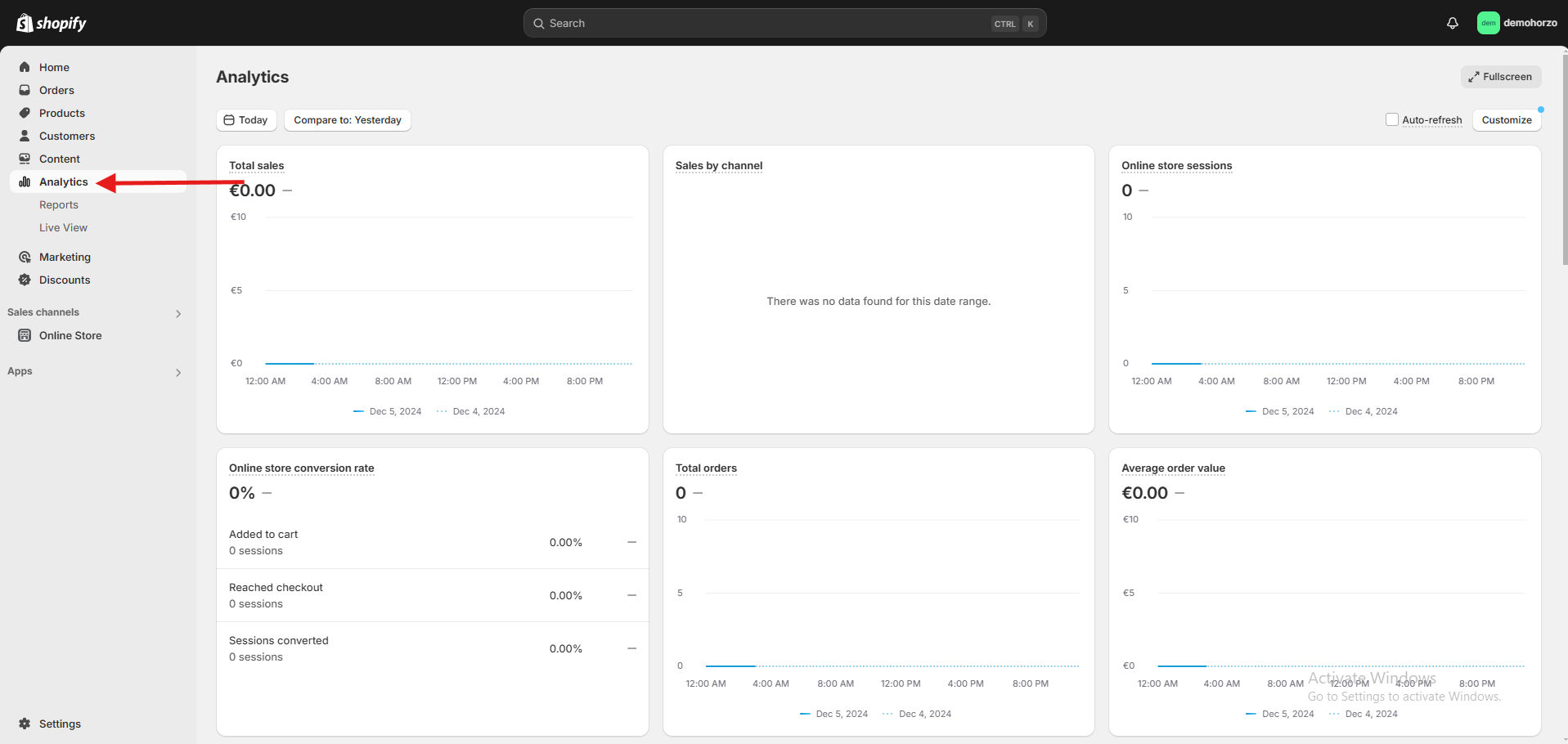Select the Customers person icon
1568x744 pixels.
[x=25, y=136]
